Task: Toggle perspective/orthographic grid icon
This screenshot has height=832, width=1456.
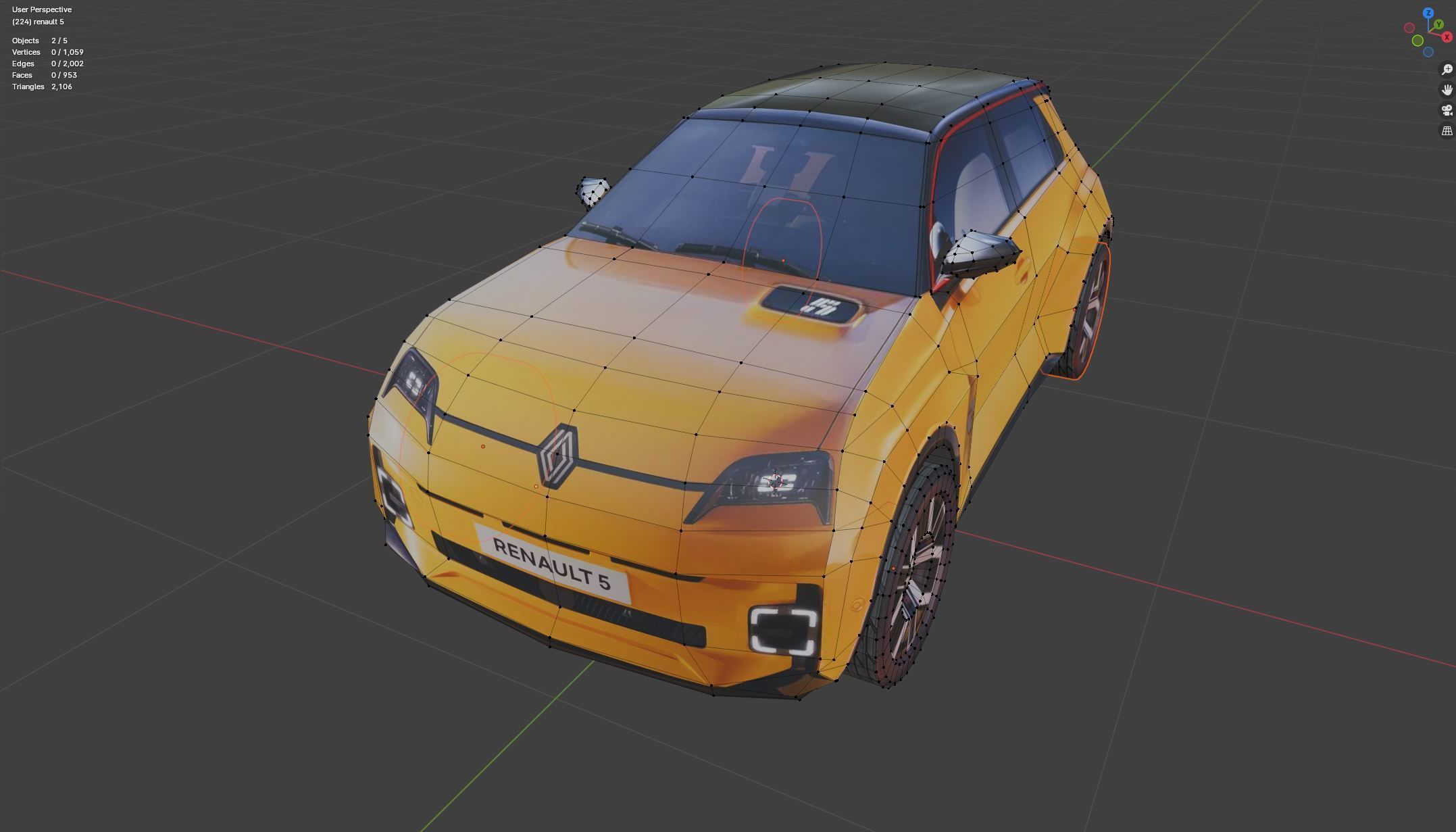Action: 1447,131
